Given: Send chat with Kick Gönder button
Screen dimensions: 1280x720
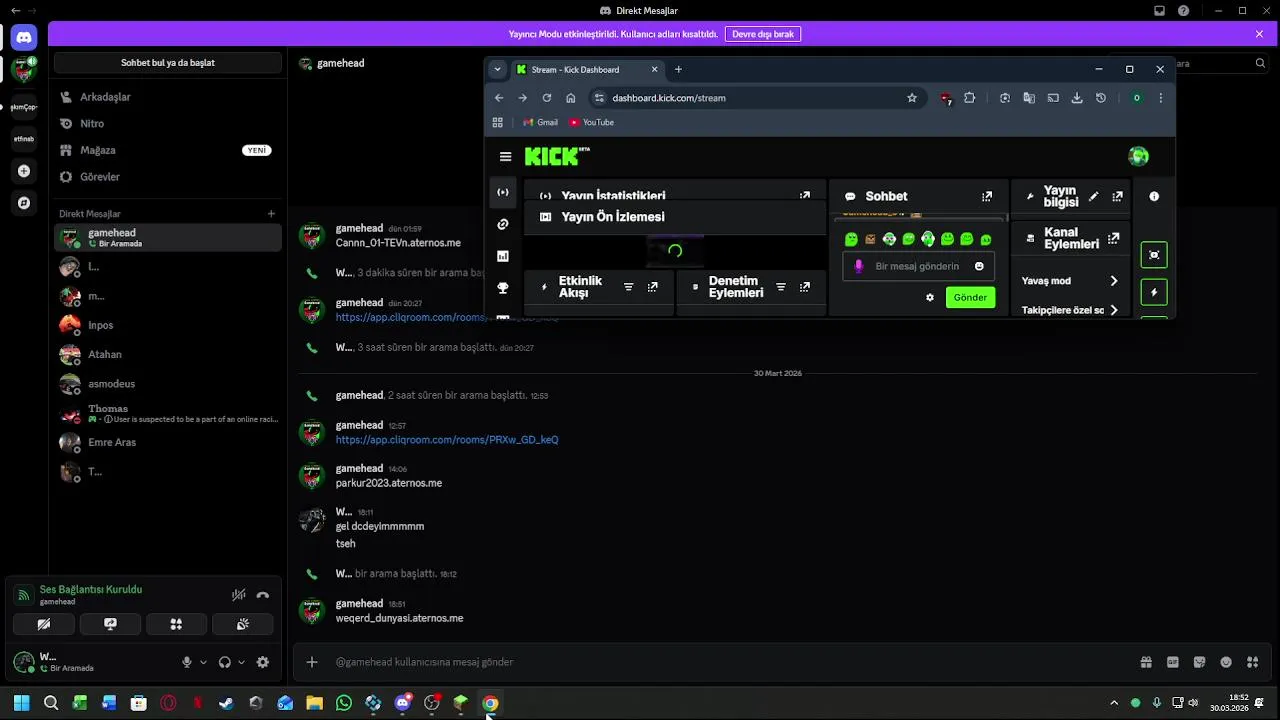Looking at the screenshot, I should tap(970, 297).
